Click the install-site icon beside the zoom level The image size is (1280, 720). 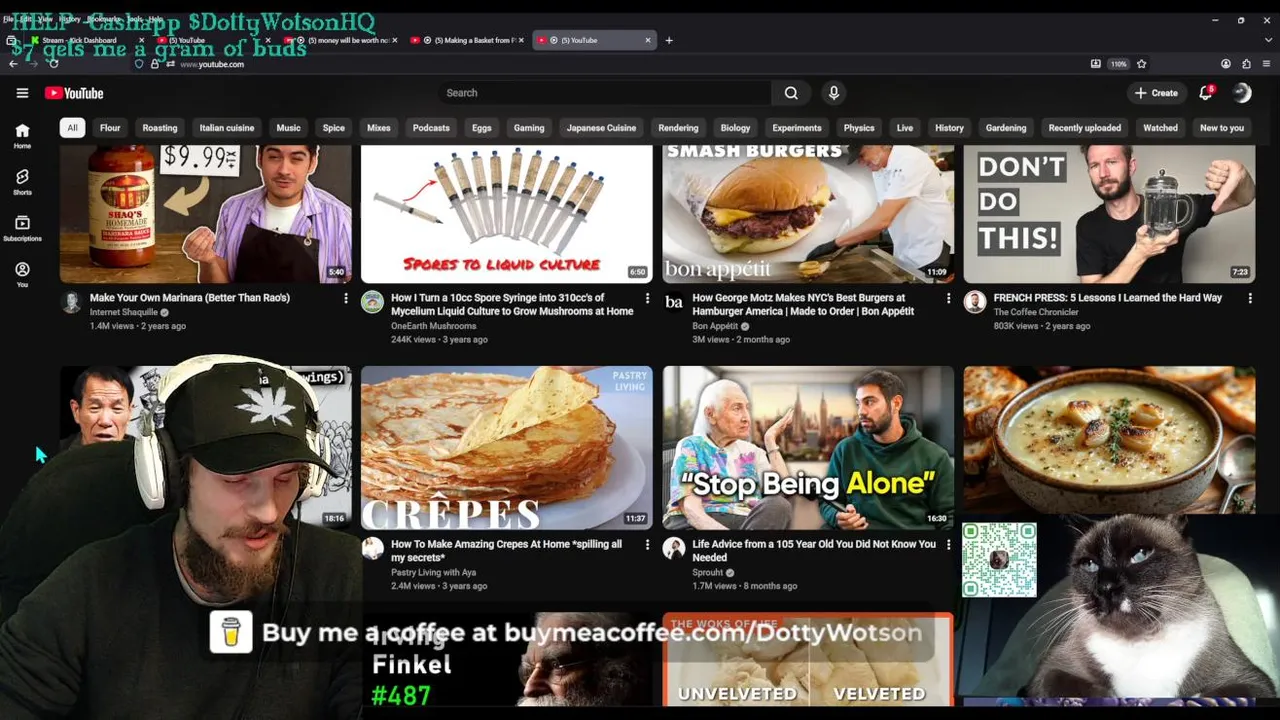1095,64
